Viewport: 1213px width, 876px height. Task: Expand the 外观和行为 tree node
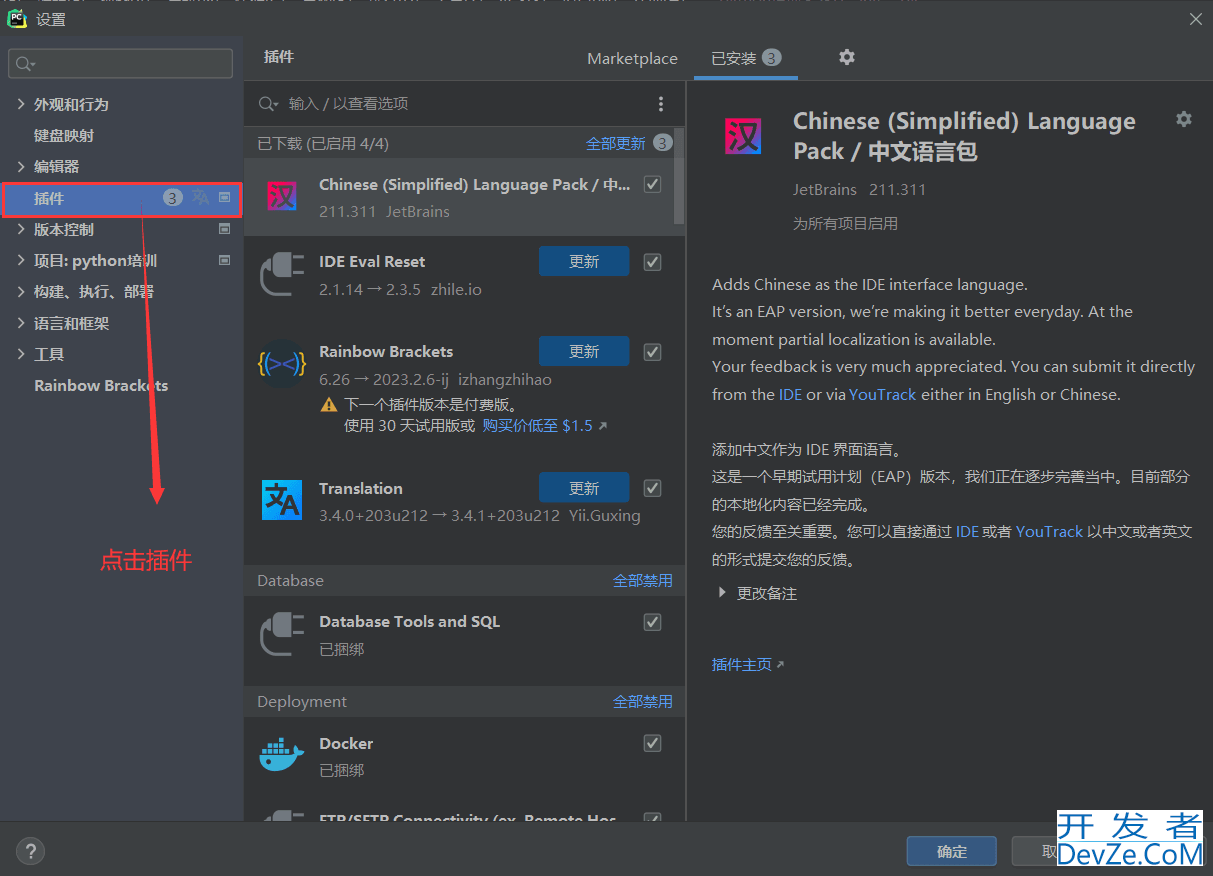21,104
